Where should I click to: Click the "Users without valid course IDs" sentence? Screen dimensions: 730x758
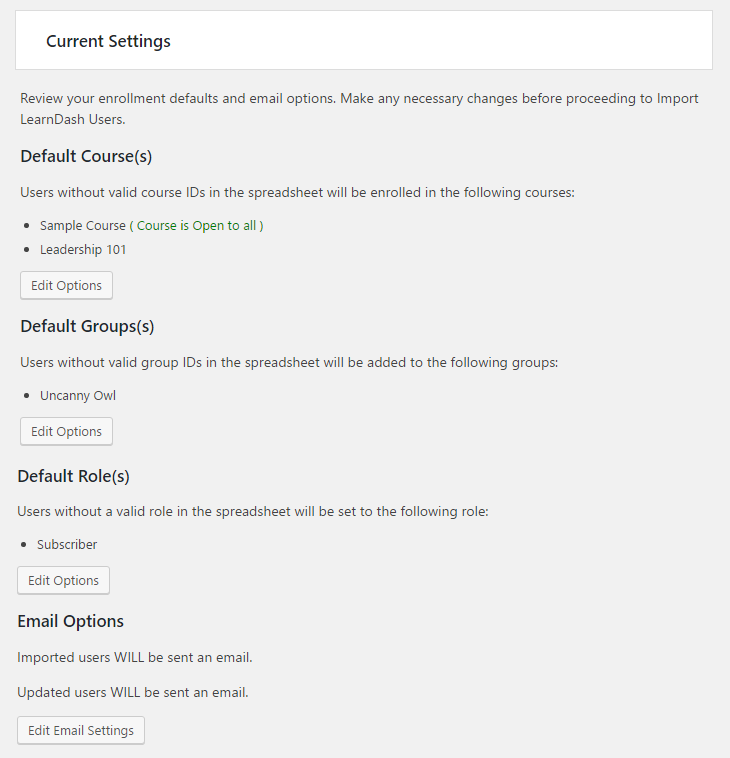point(297,192)
